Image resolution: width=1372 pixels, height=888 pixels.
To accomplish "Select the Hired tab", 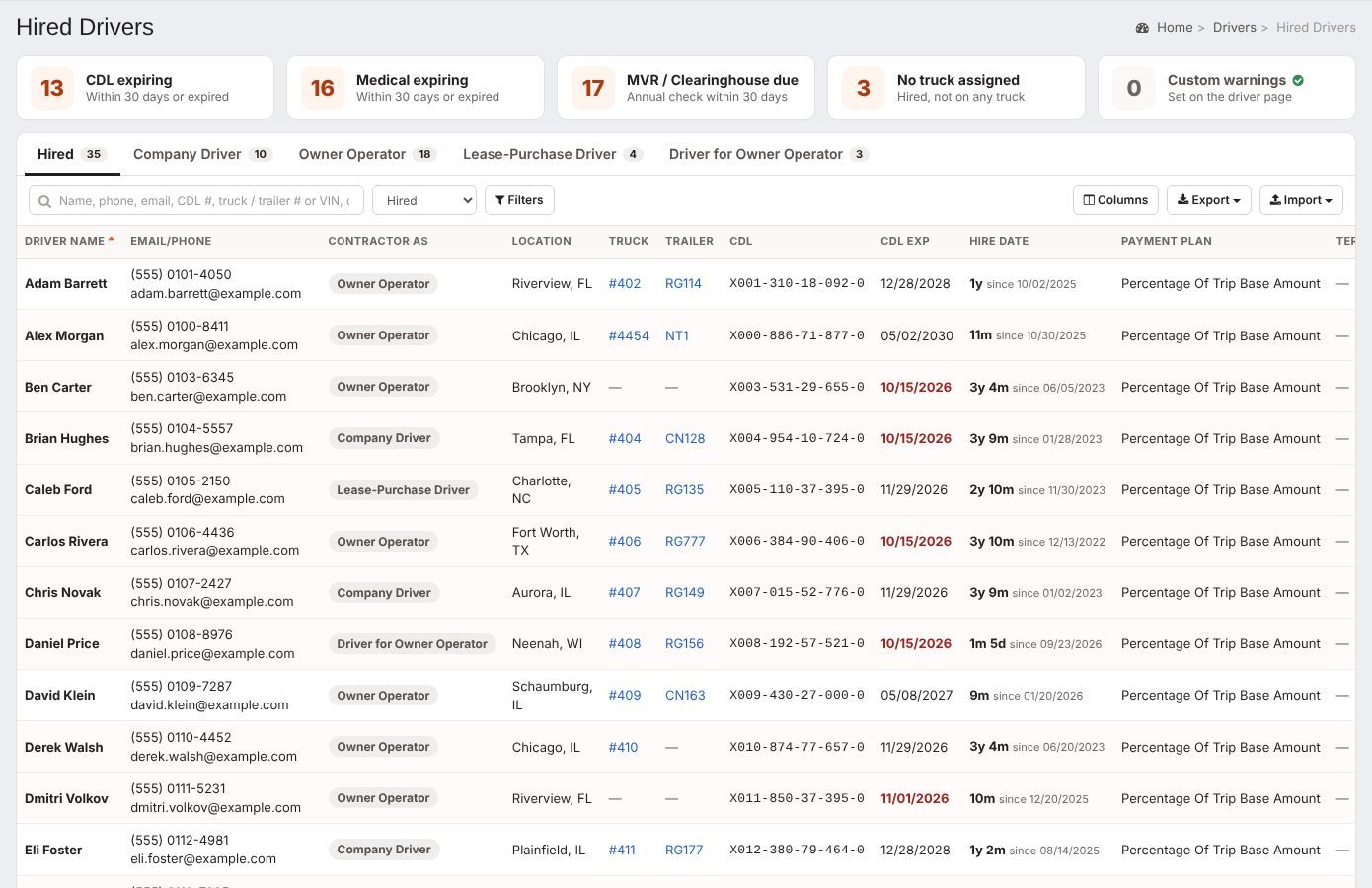I will [71, 154].
